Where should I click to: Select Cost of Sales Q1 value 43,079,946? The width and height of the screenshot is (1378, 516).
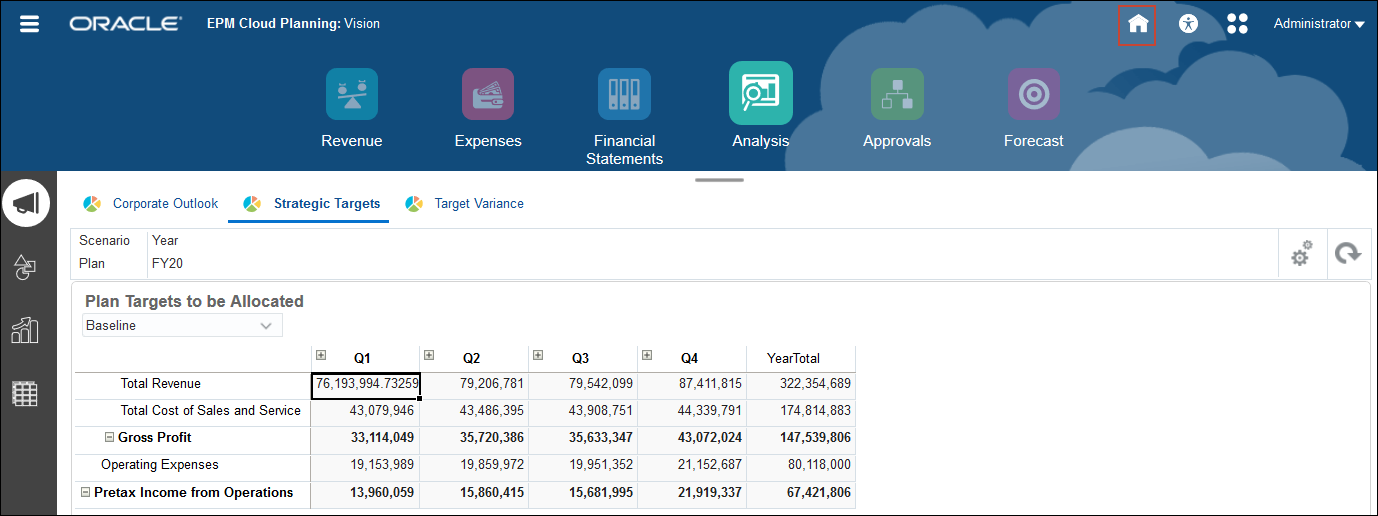(365, 411)
